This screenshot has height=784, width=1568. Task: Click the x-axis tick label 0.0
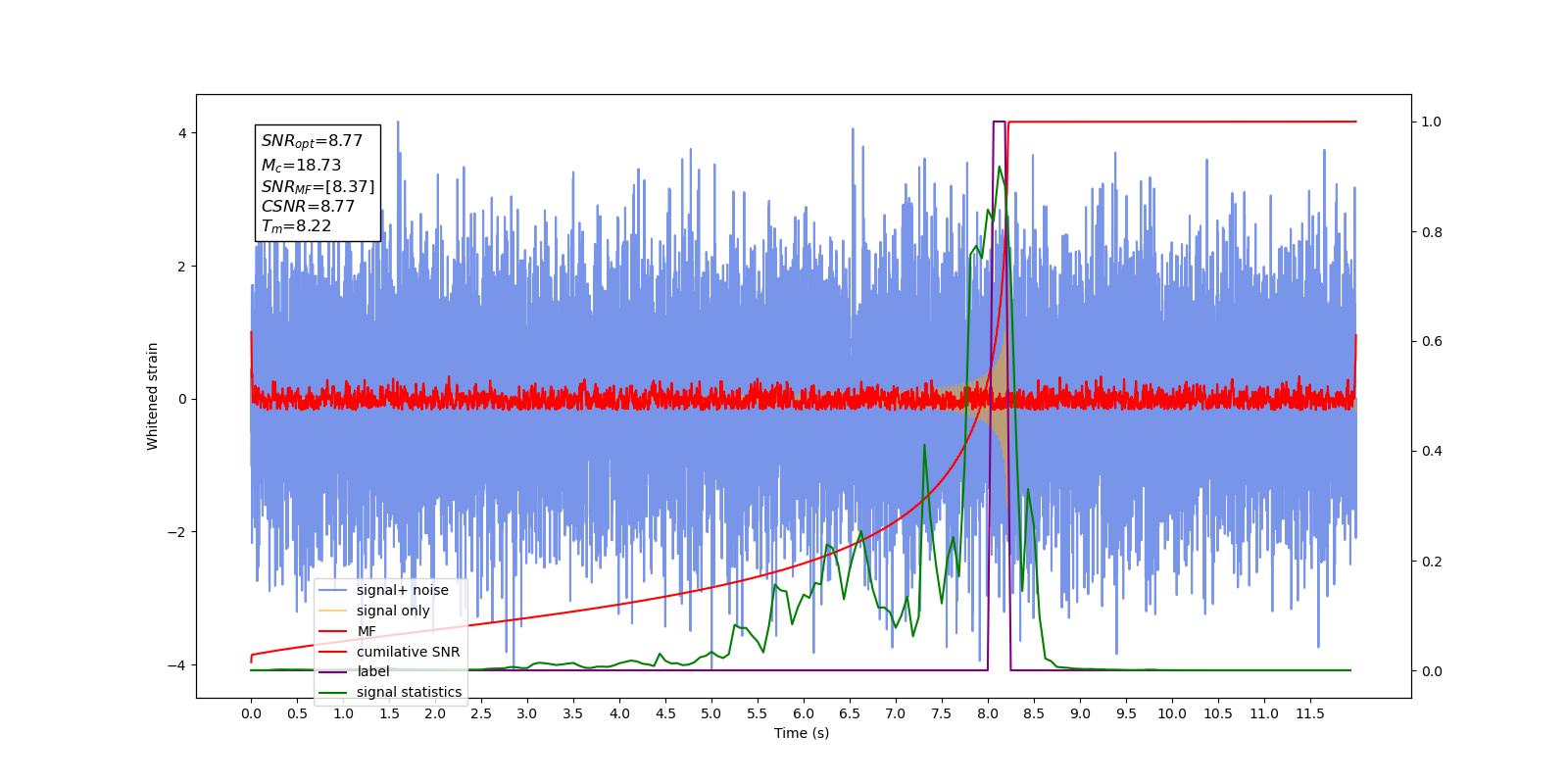click(251, 713)
